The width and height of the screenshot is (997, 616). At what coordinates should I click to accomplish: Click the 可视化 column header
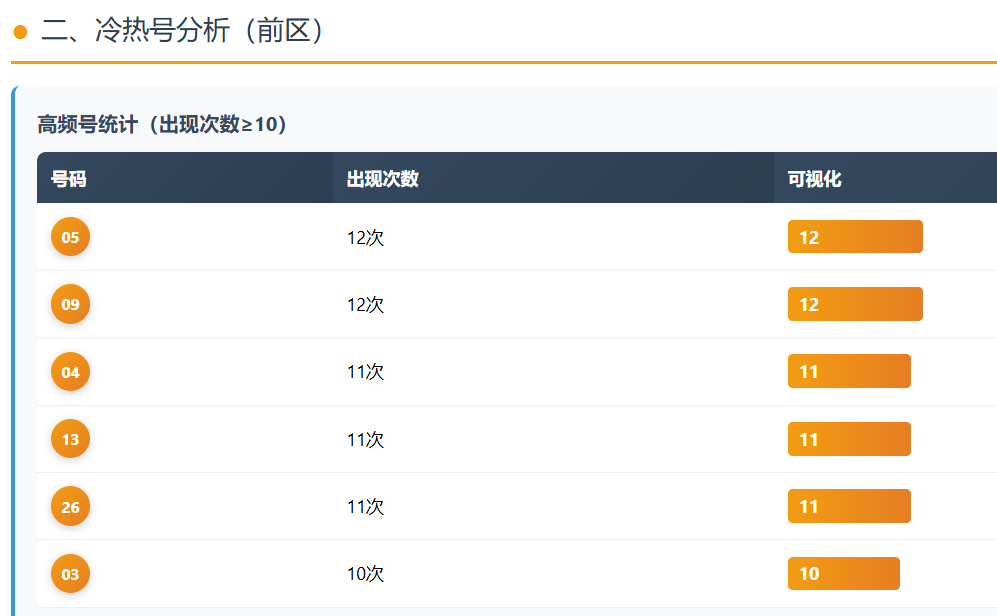[814, 179]
